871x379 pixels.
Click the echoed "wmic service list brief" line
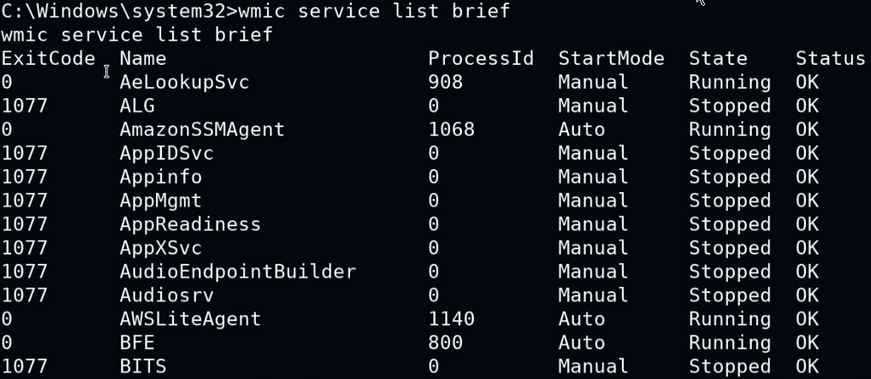(137, 34)
